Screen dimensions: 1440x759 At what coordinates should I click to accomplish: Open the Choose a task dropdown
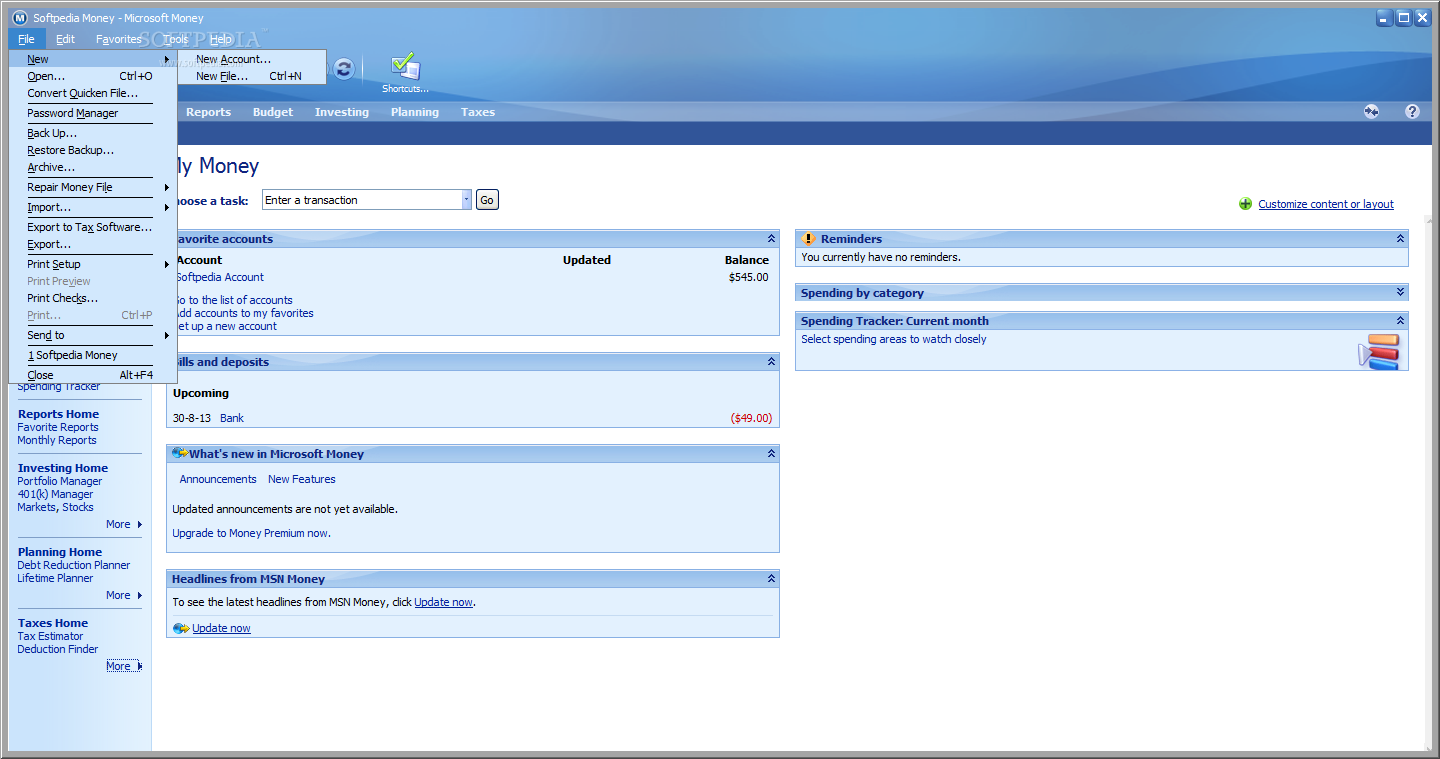pyautogui.click(x=466, y=200)
